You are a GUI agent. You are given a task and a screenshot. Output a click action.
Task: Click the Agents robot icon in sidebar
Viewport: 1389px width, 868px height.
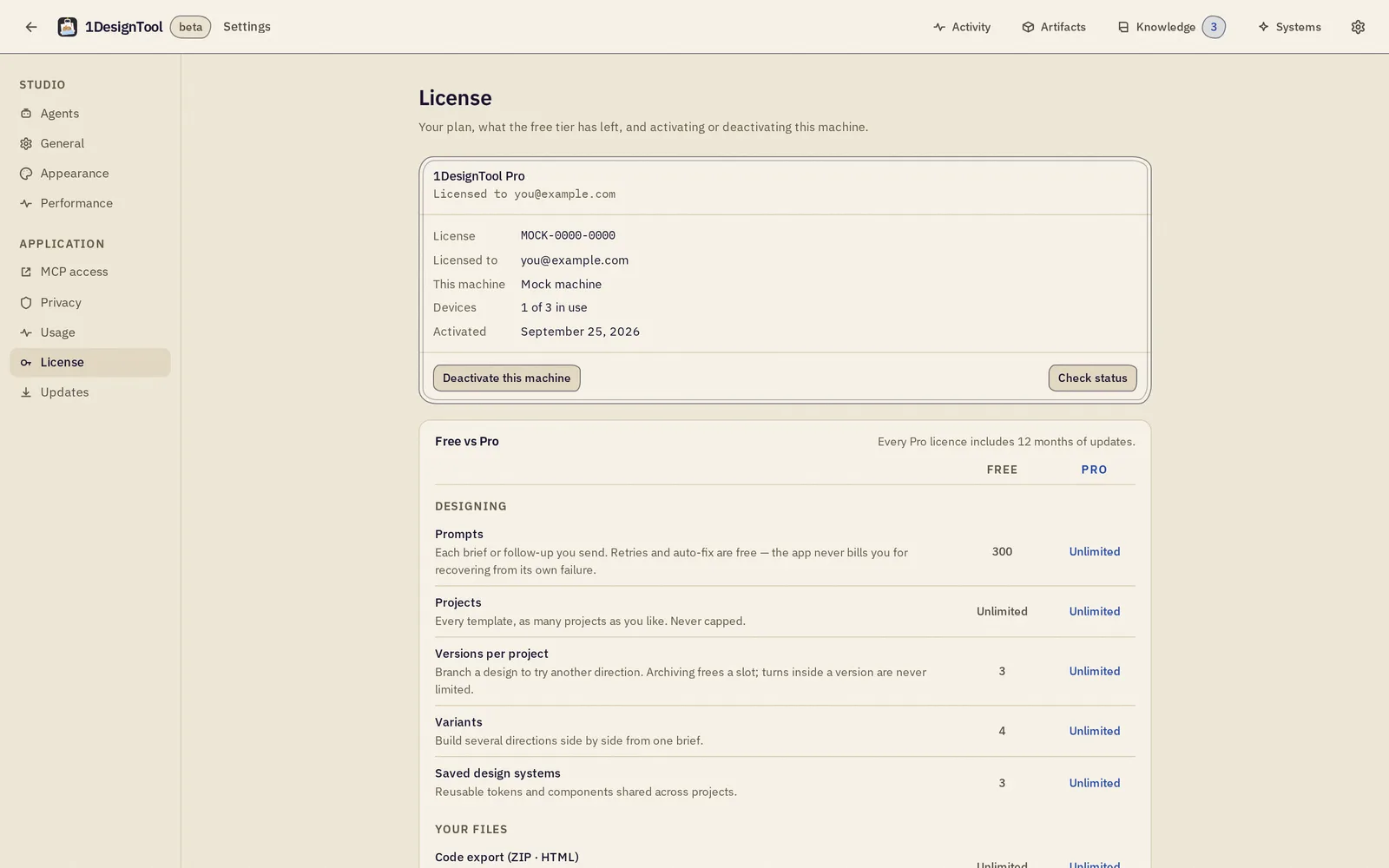click(x=26, y=114)
